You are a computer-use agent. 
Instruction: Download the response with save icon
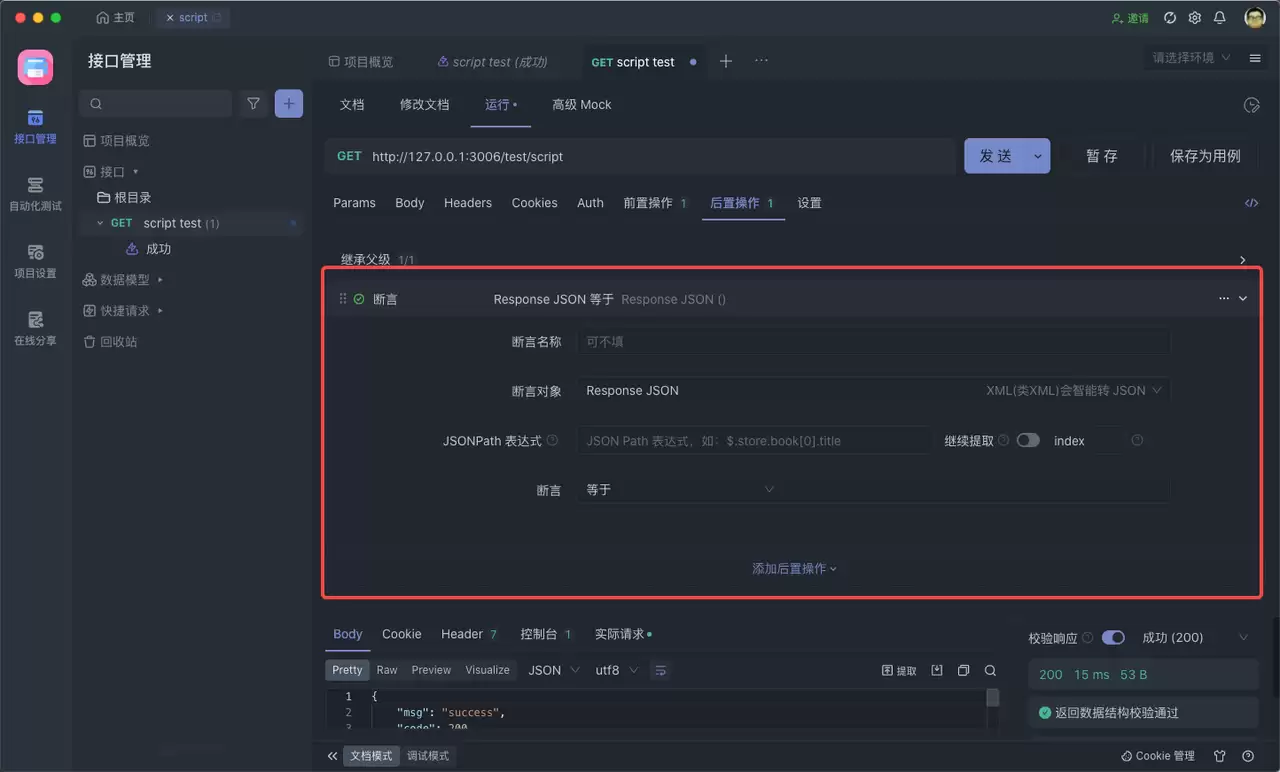(x=937, y=670)
